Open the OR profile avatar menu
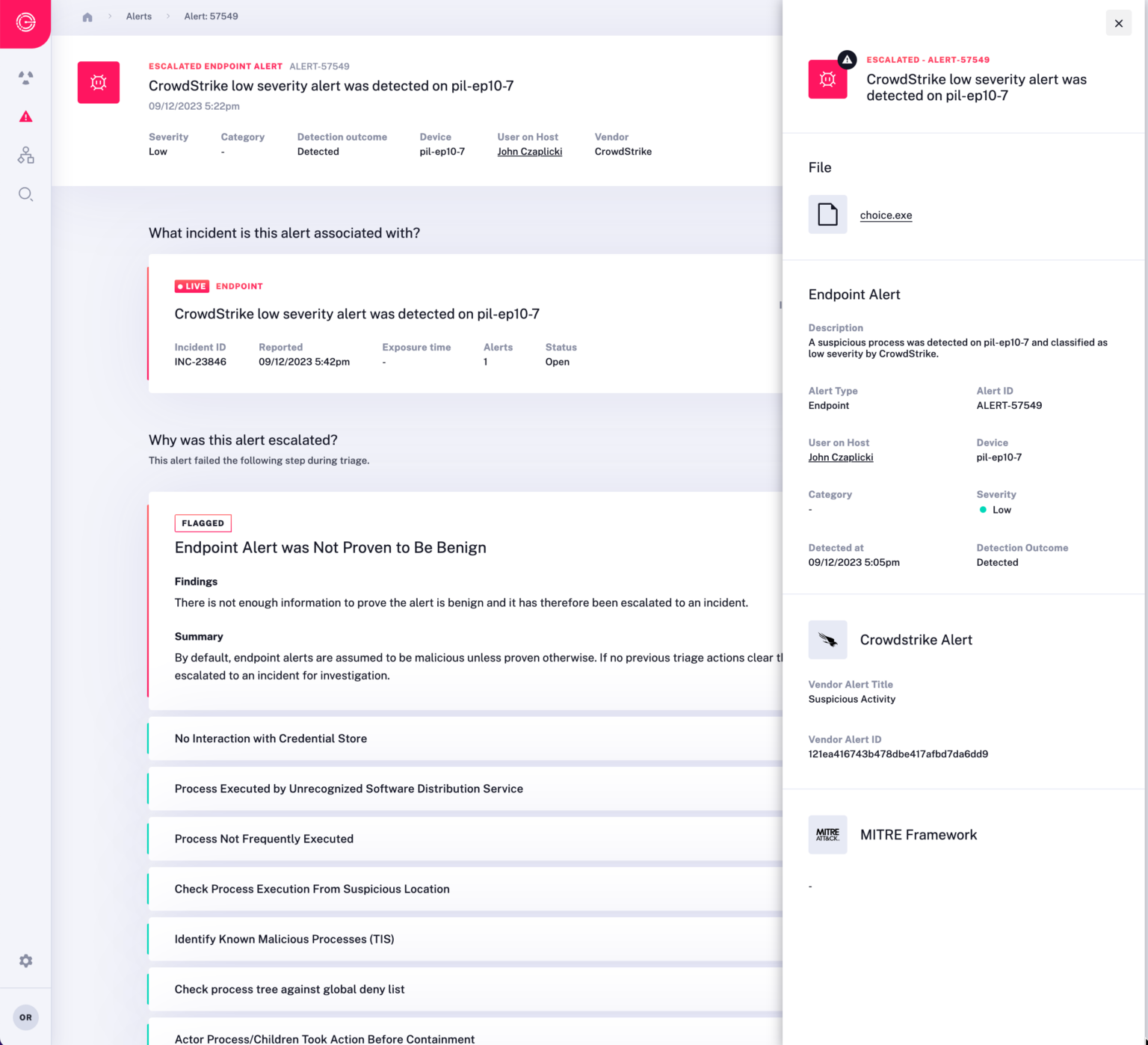The height and width of the screenshot is (1045, 1148). point(25,1017)
